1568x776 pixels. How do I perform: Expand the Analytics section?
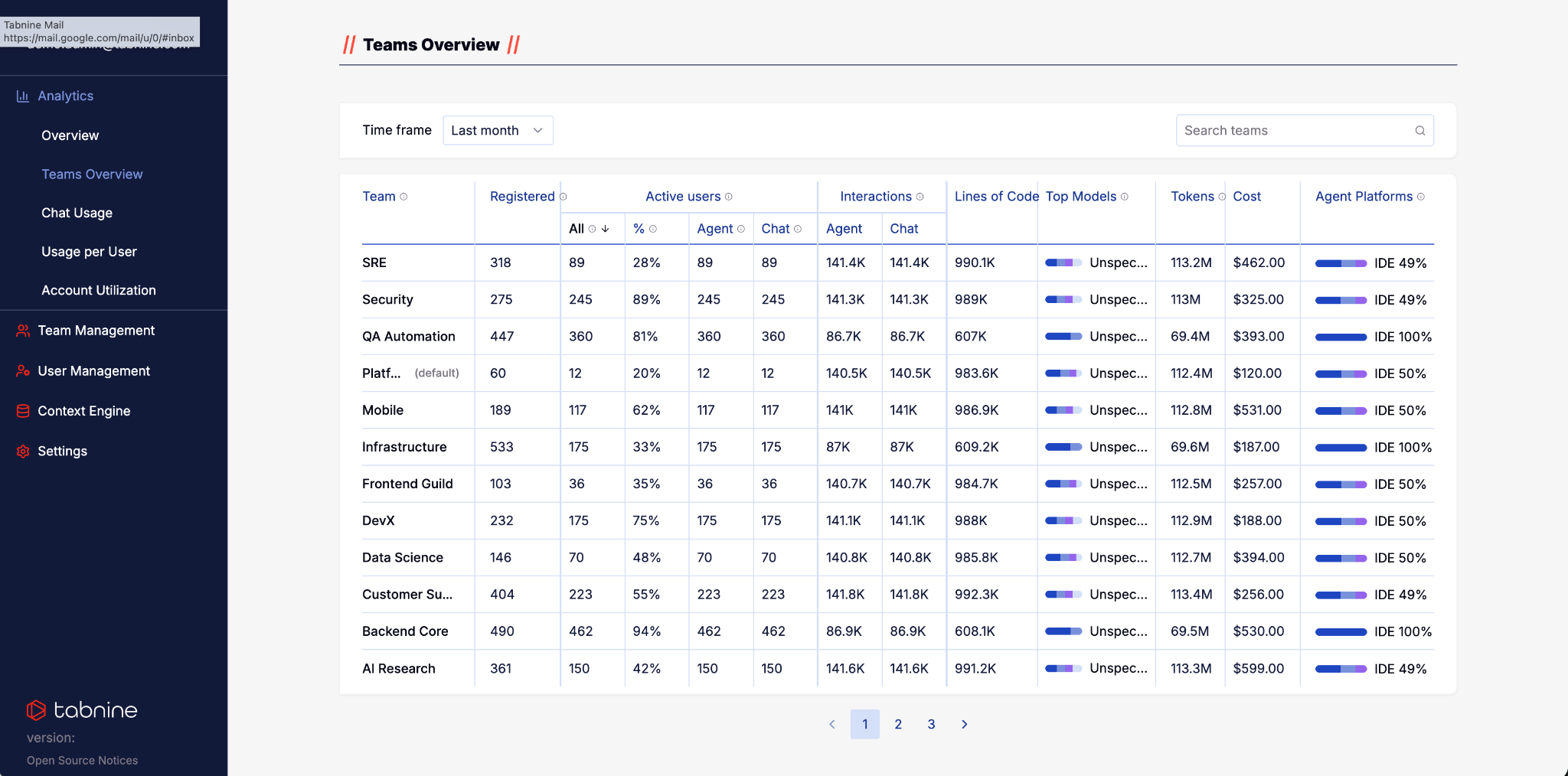click(66, 96)
